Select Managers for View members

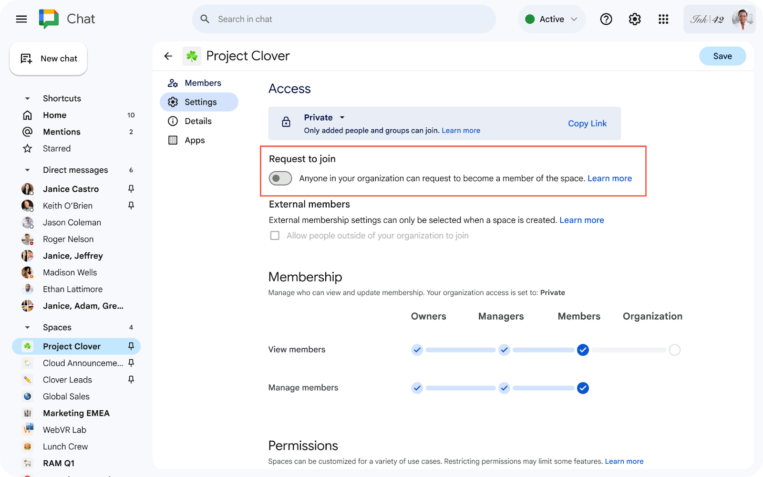(504, 349)
